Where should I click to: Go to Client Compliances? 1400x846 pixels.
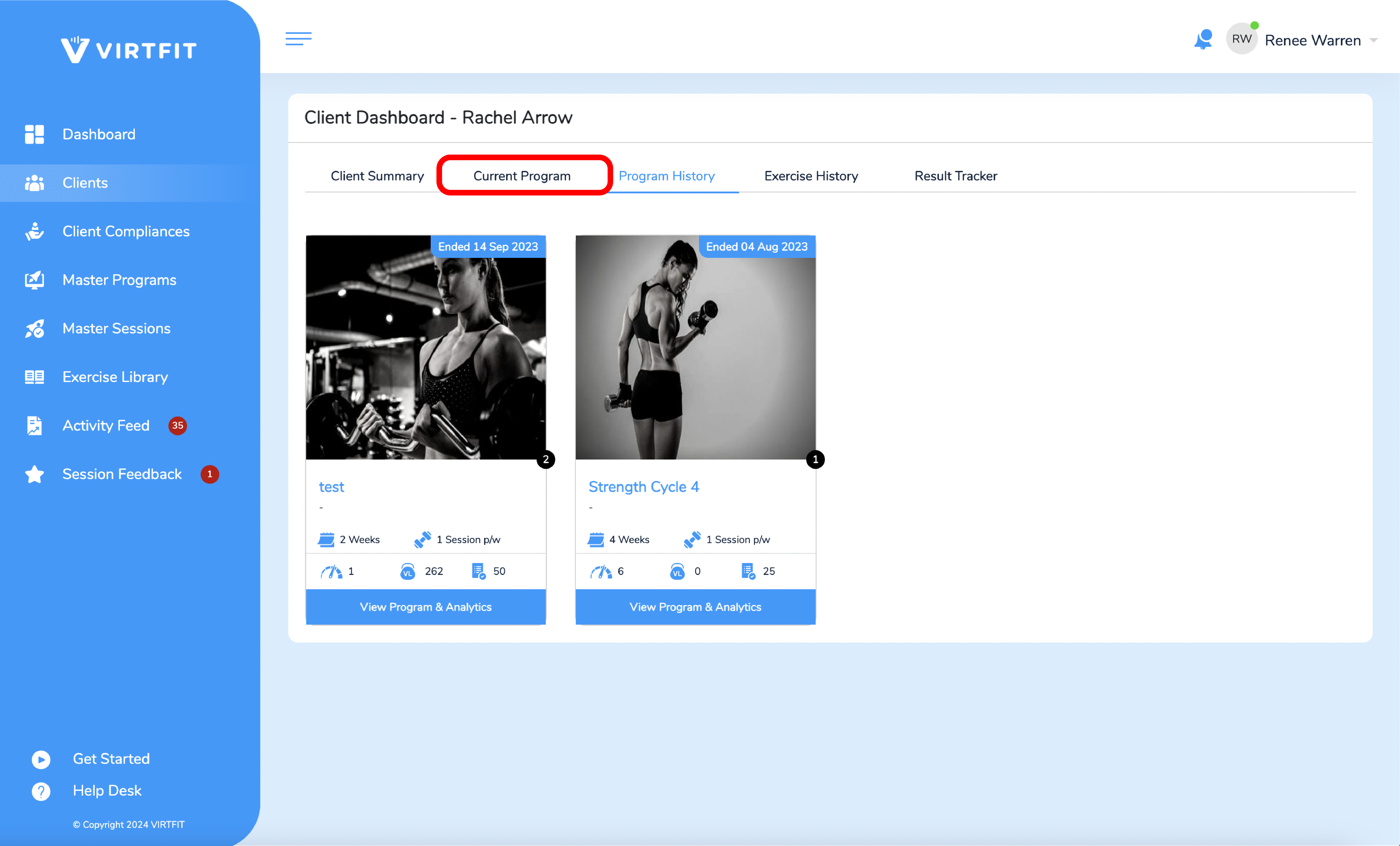[x=126, y=231]
